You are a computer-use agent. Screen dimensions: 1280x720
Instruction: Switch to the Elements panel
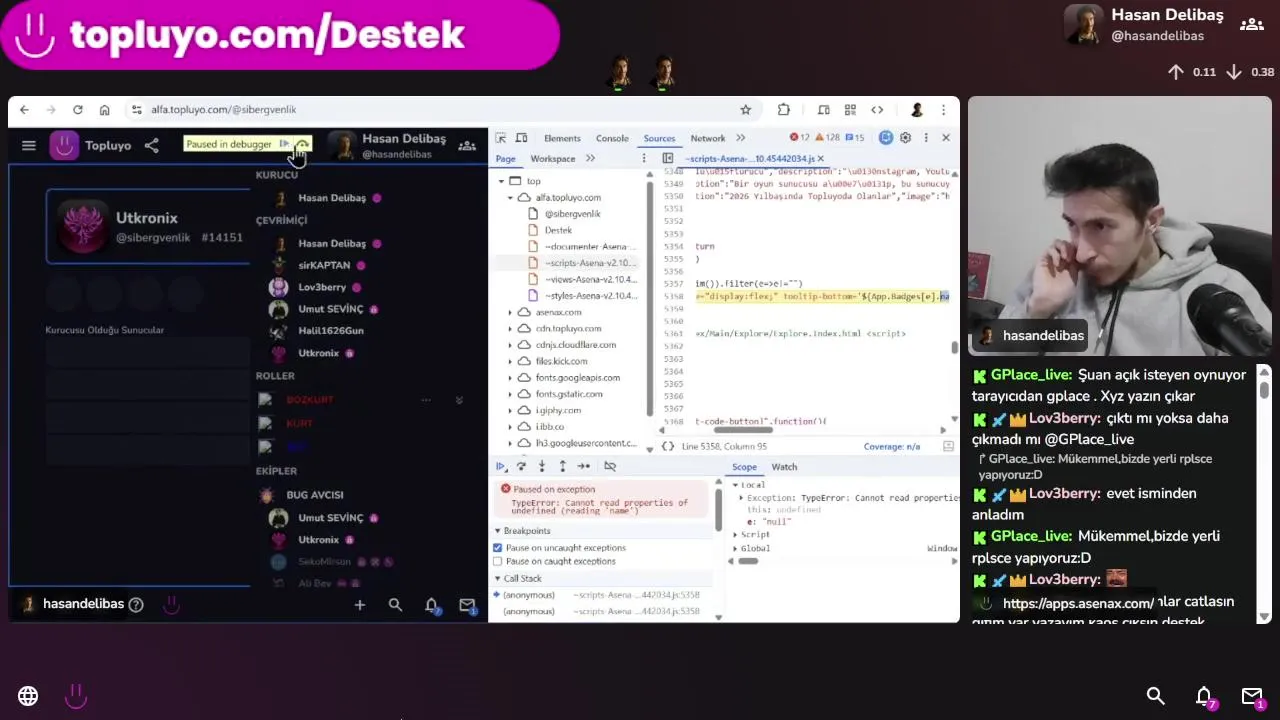(x=562, y=138)
